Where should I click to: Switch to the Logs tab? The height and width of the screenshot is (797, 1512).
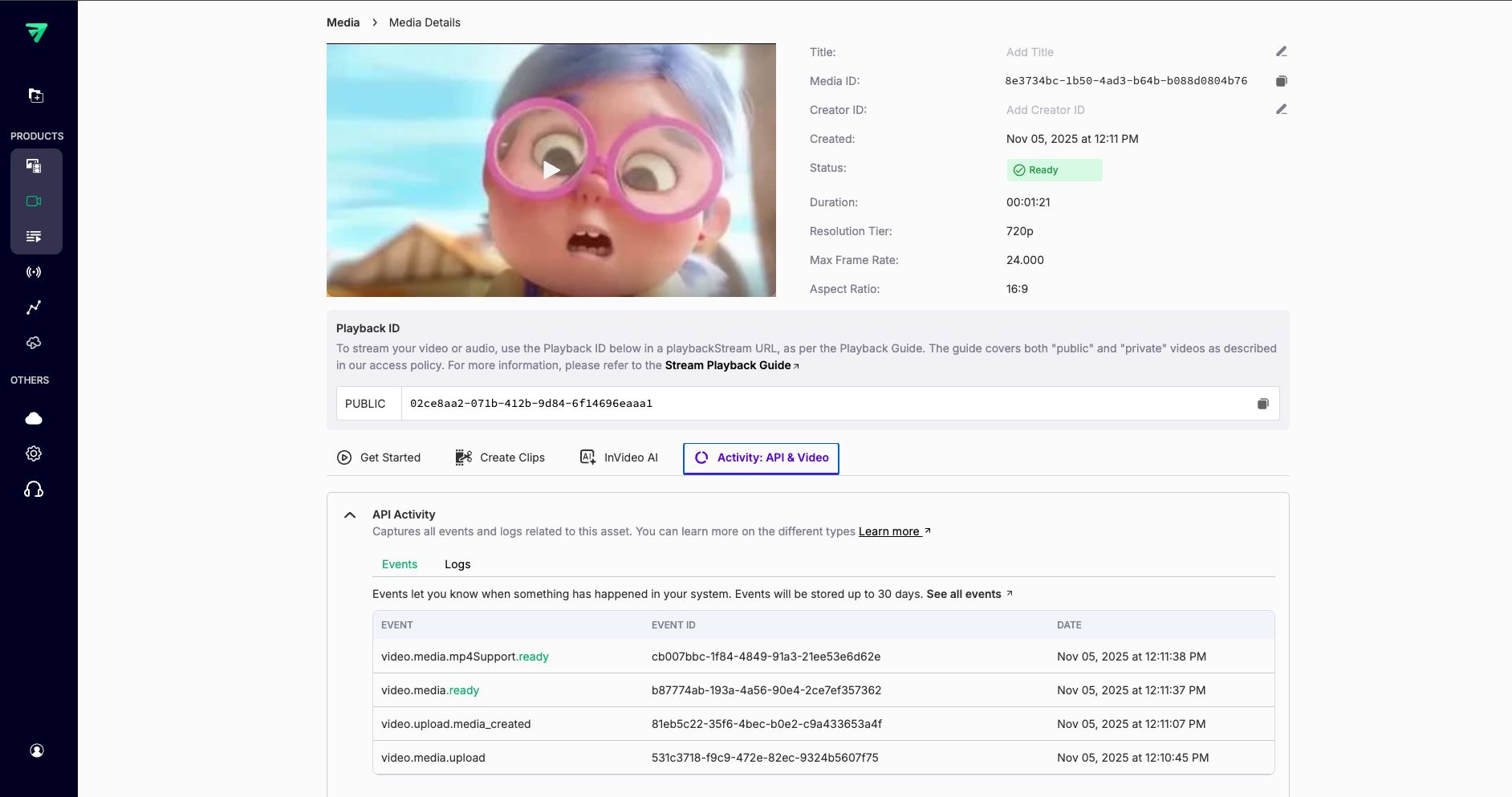coord(457,564)
